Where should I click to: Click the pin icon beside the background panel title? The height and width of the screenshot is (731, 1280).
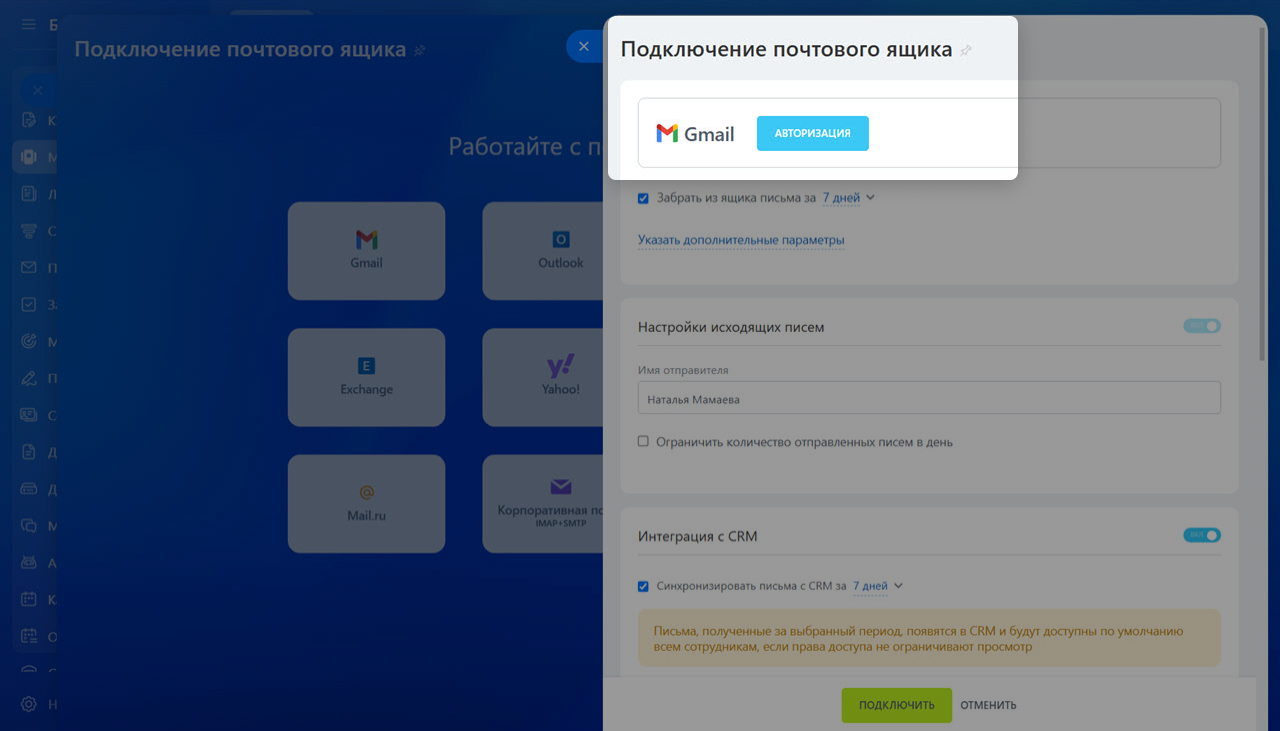click(x=420, y=50)
